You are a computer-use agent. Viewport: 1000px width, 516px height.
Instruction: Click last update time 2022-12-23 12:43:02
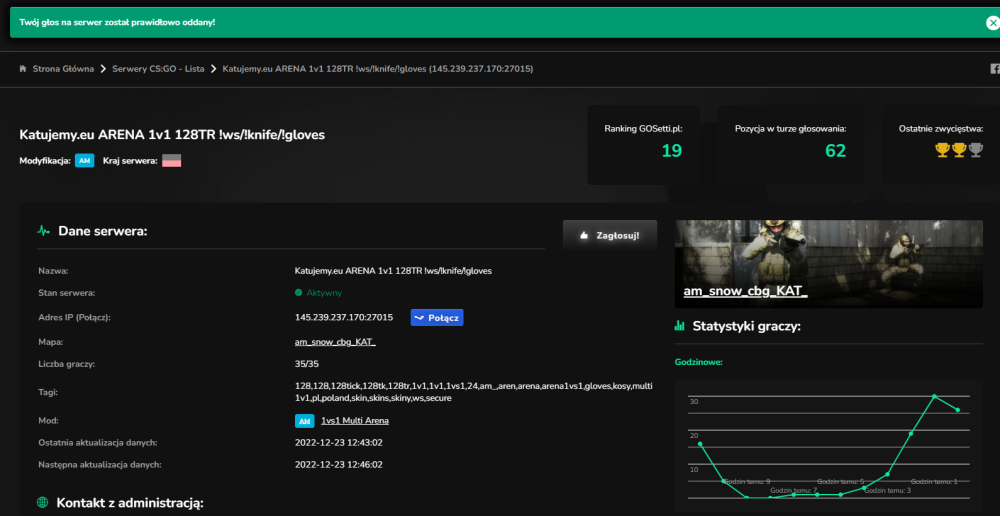[x=339, y=442]
